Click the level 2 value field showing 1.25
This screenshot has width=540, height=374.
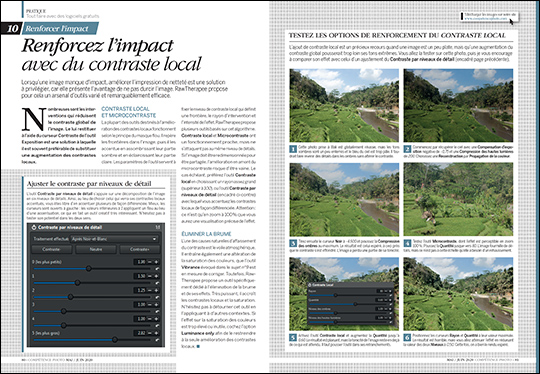[x=141, y=291]
